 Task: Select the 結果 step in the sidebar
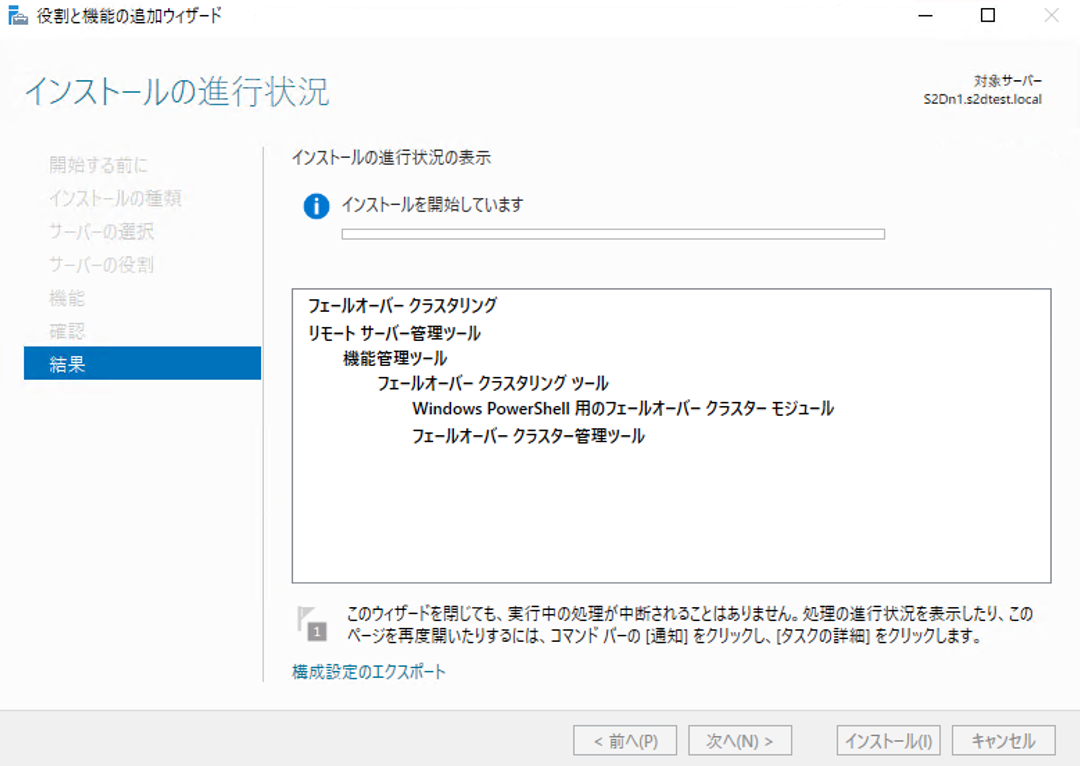(67, 363)
